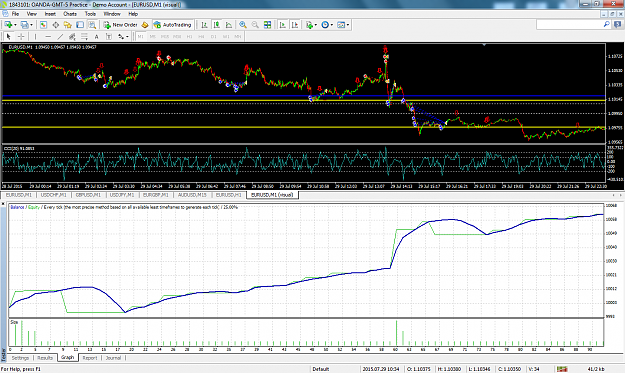
Task: Toggle the Strategy Tester icon
Action: 92,25
